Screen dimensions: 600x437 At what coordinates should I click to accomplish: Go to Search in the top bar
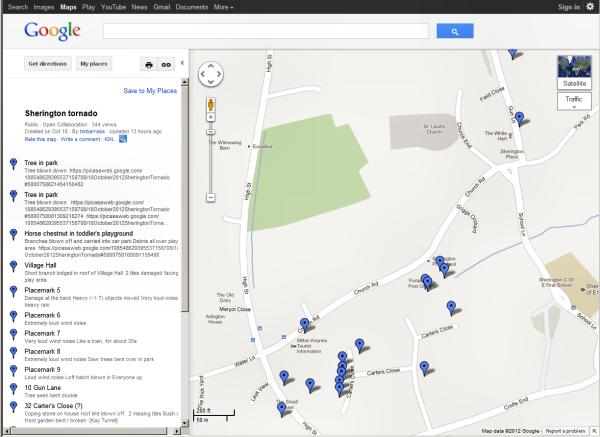(18, 7)
